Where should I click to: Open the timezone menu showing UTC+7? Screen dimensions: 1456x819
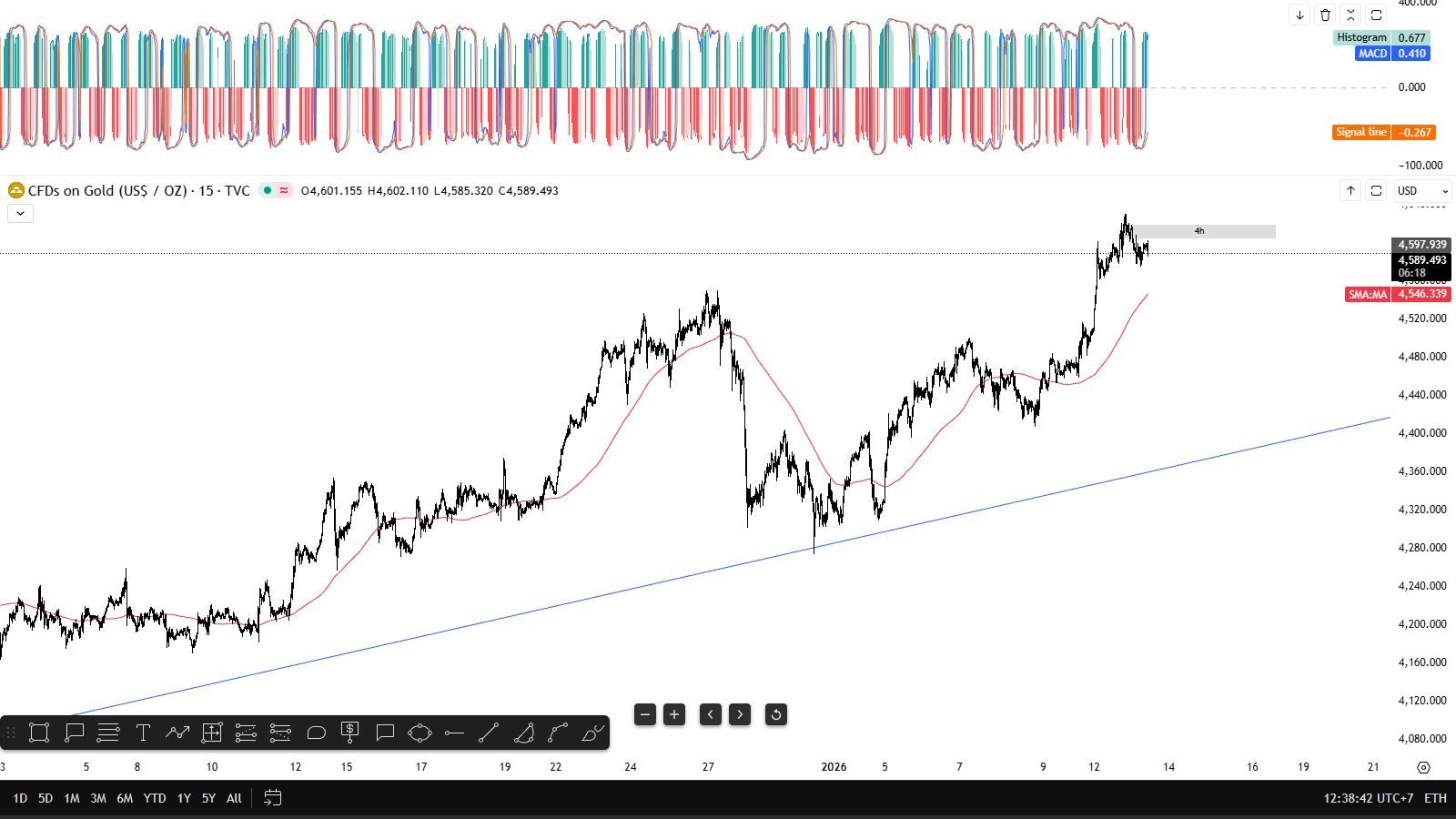1368,798
